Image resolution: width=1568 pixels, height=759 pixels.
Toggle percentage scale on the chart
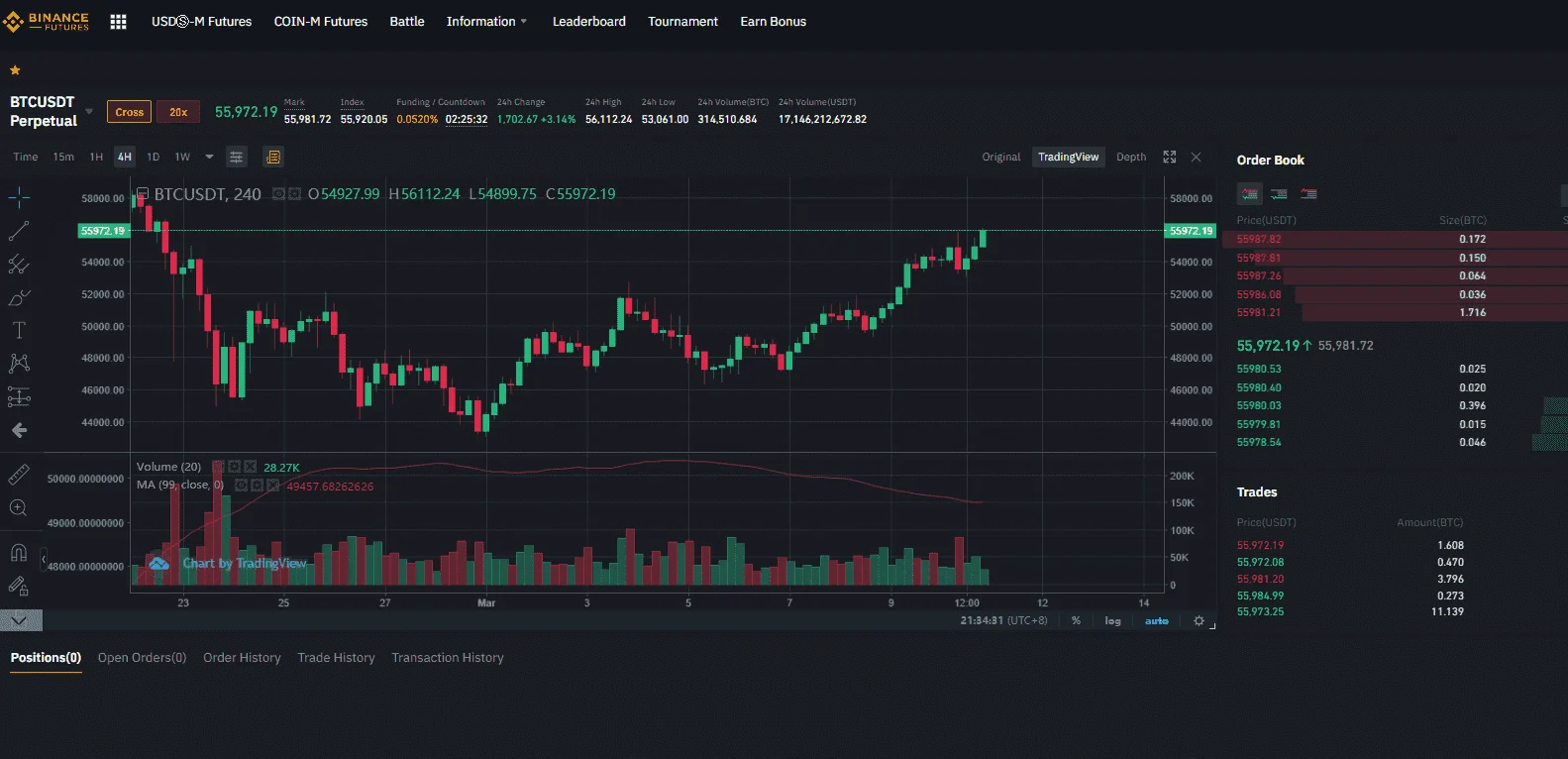click(1076, 620)
